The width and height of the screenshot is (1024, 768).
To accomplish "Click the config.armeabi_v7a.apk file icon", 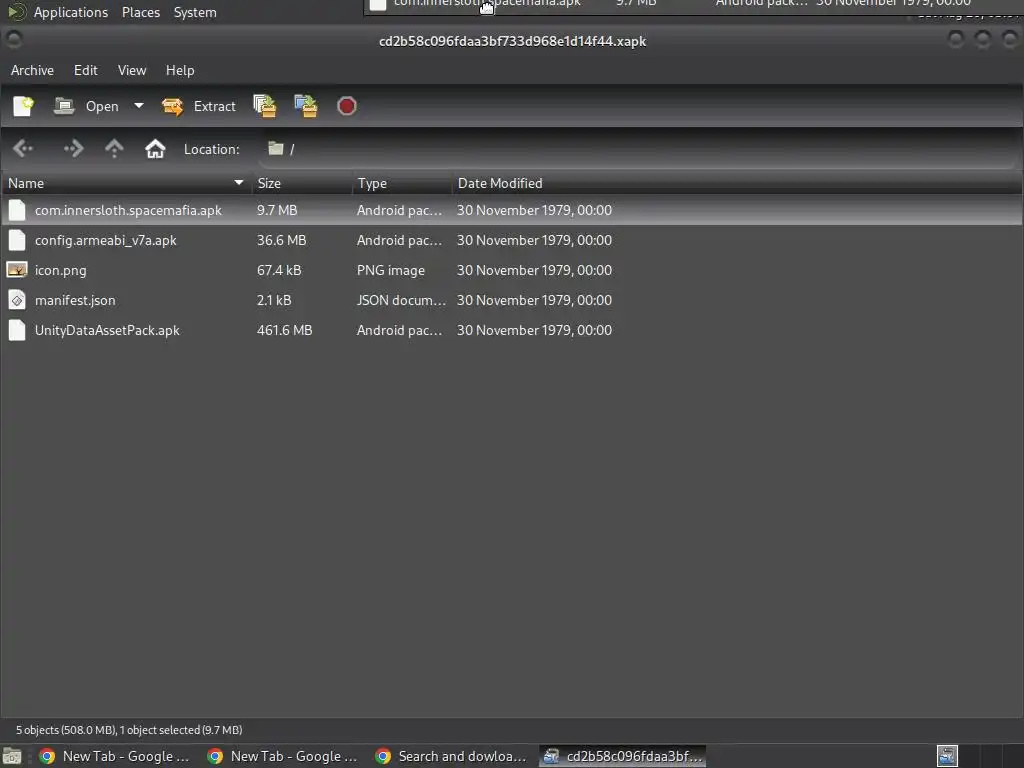I will [x=17, y=240].
